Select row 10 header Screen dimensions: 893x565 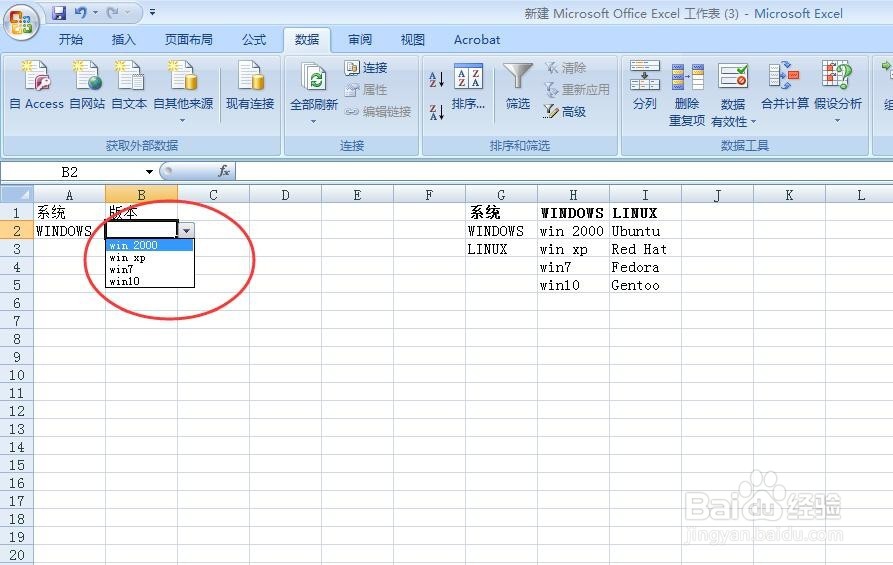coord(17,375)
